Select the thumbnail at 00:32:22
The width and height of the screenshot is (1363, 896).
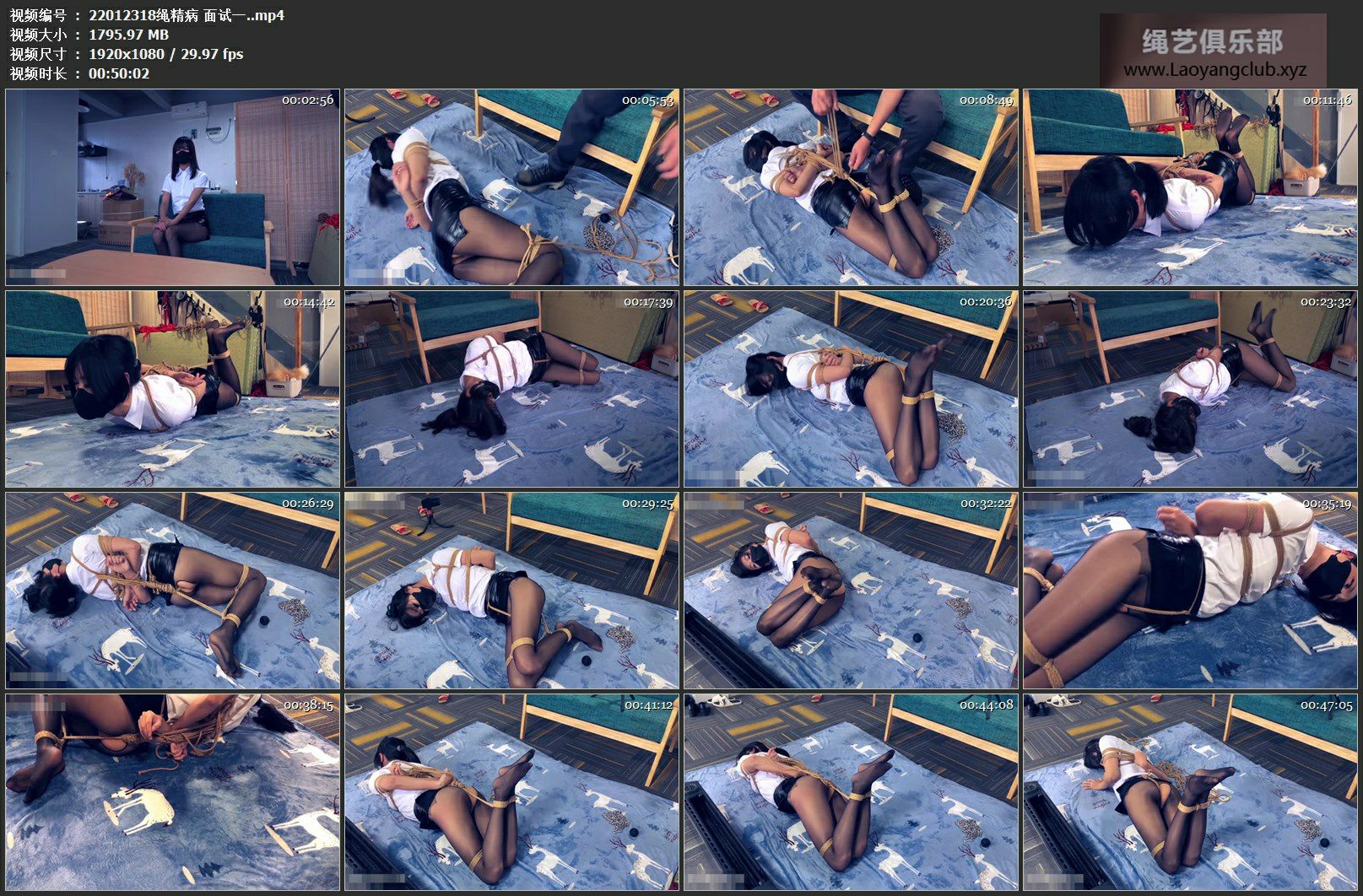pyautogui.click(x=851, y=591)
